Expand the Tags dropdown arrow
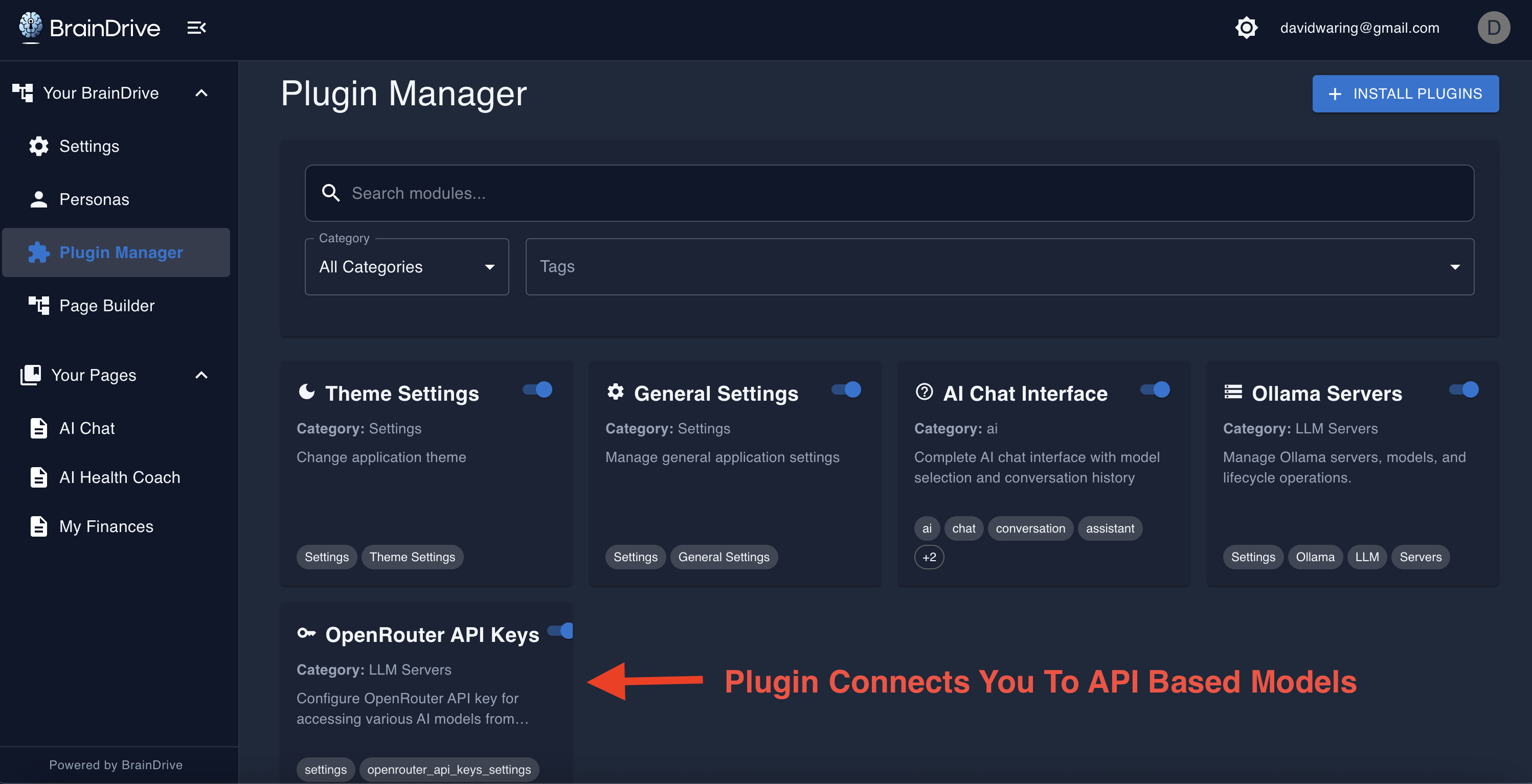1532x784 pixels. tap(1455, 267)
